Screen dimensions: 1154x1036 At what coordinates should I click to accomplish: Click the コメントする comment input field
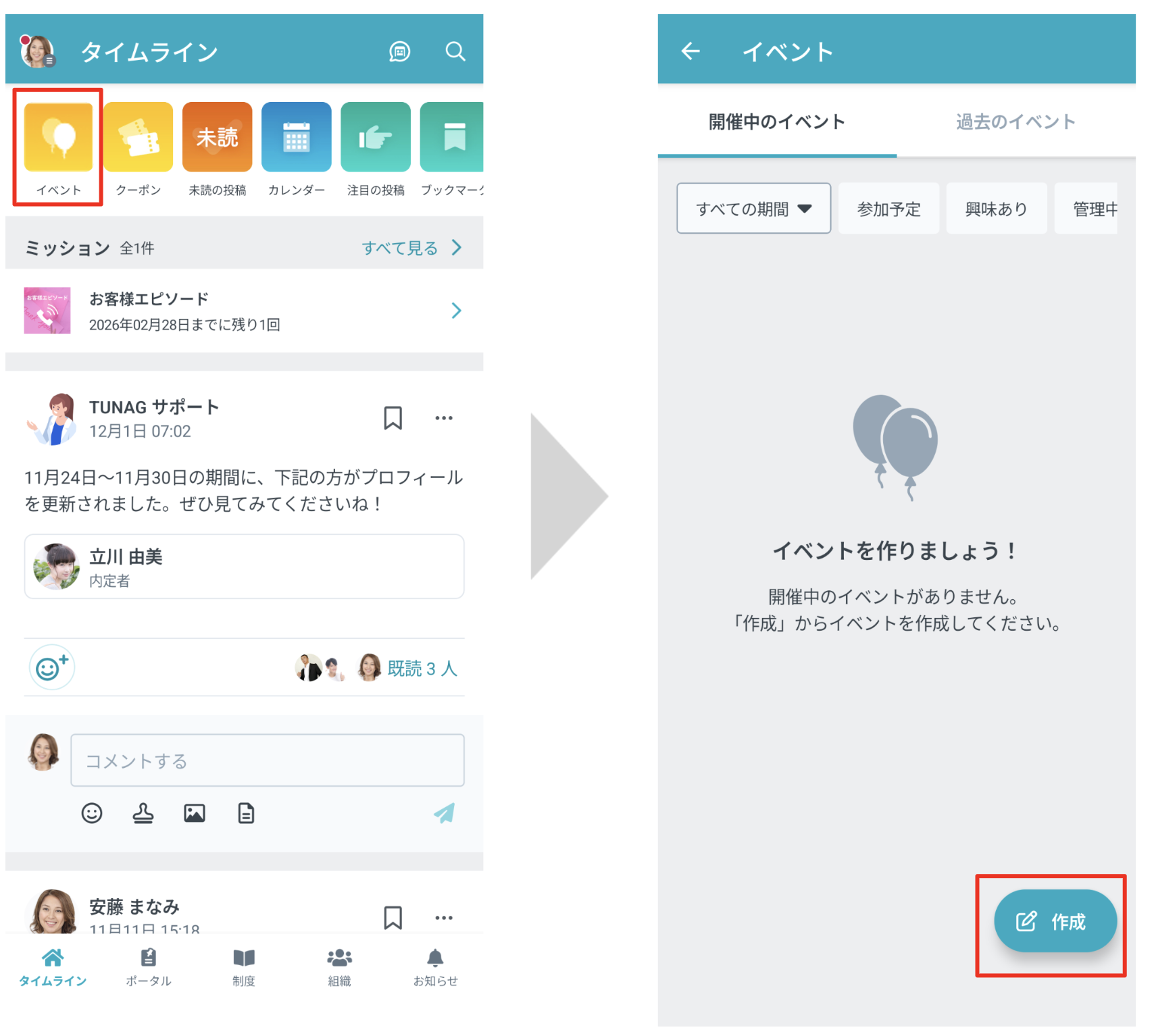[x=267, y=761]
